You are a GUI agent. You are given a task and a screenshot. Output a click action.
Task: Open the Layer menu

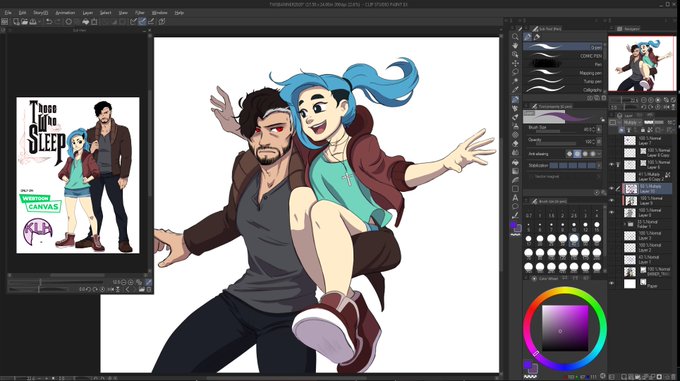pos(88,13)
